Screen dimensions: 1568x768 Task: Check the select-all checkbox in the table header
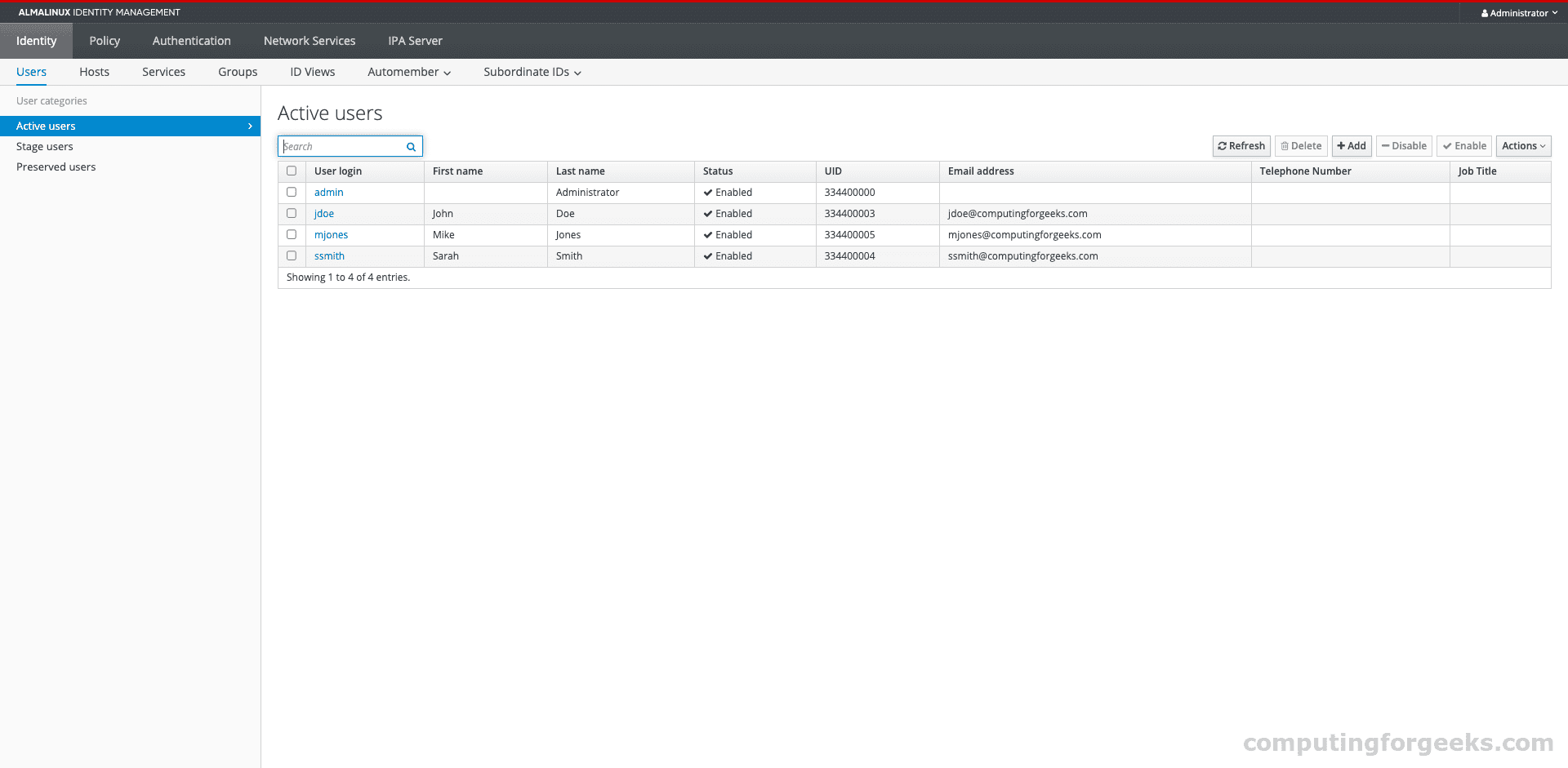[292, 171]
